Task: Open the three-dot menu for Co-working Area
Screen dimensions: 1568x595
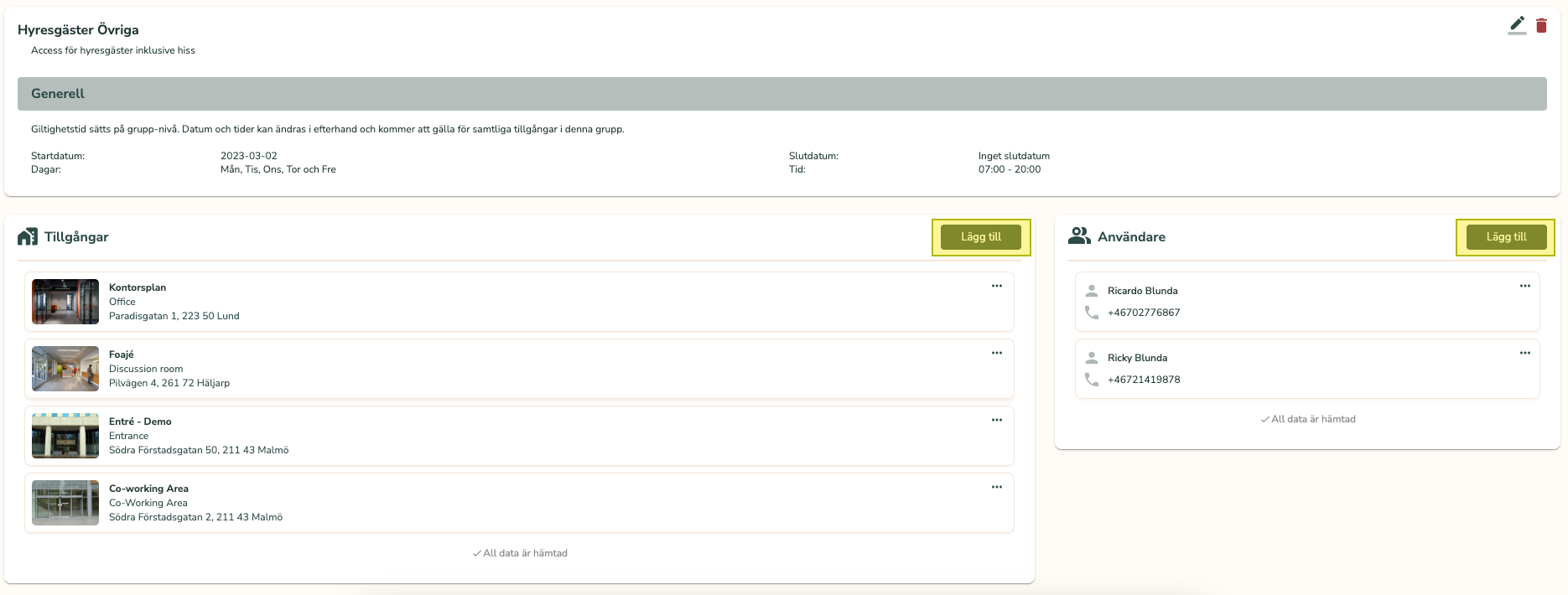Action: (996, 487)
